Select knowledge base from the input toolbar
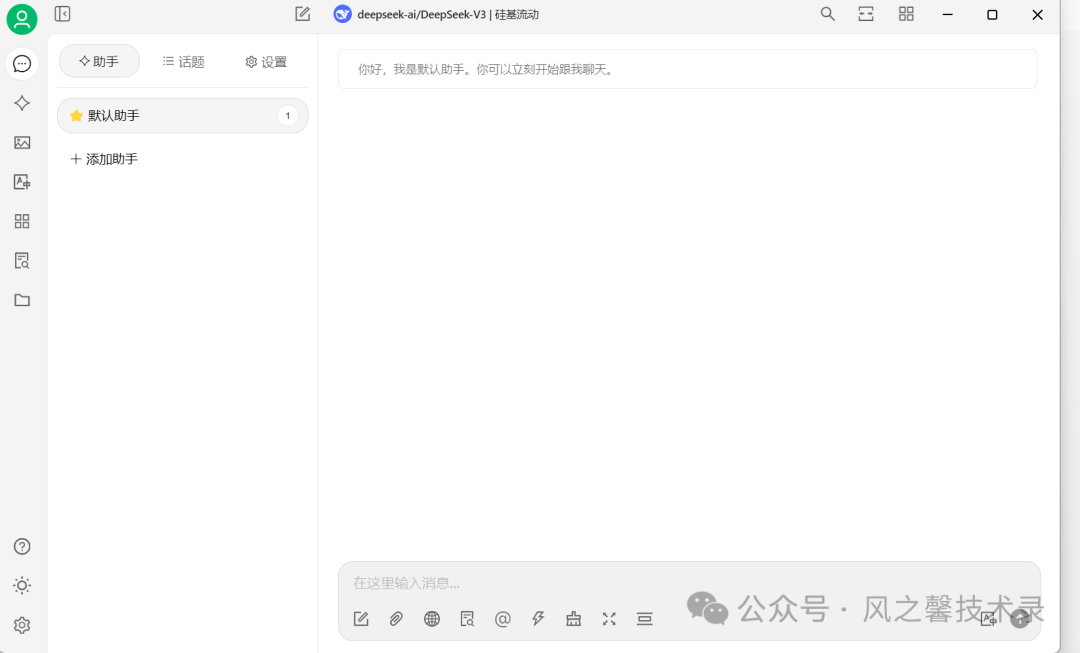Screen dimensions: 1080x653 click(467, 619)
